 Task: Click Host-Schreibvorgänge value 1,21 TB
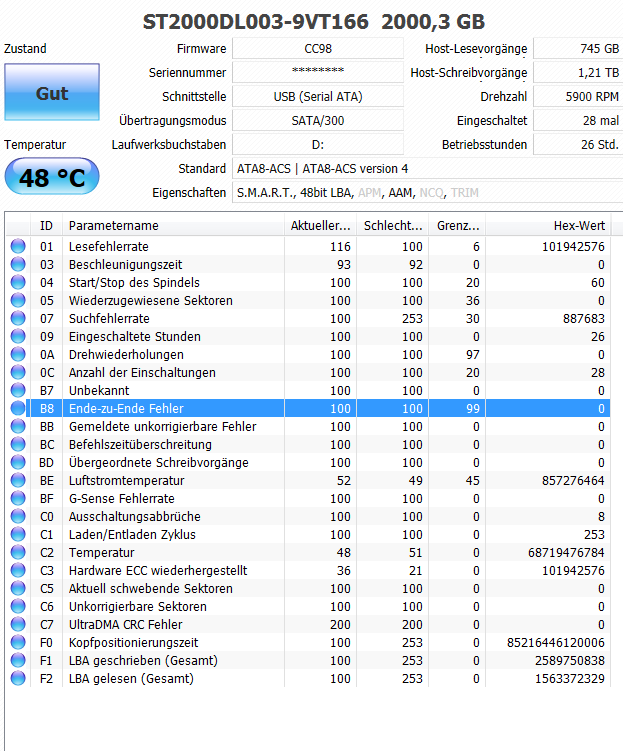coord(578,72)
